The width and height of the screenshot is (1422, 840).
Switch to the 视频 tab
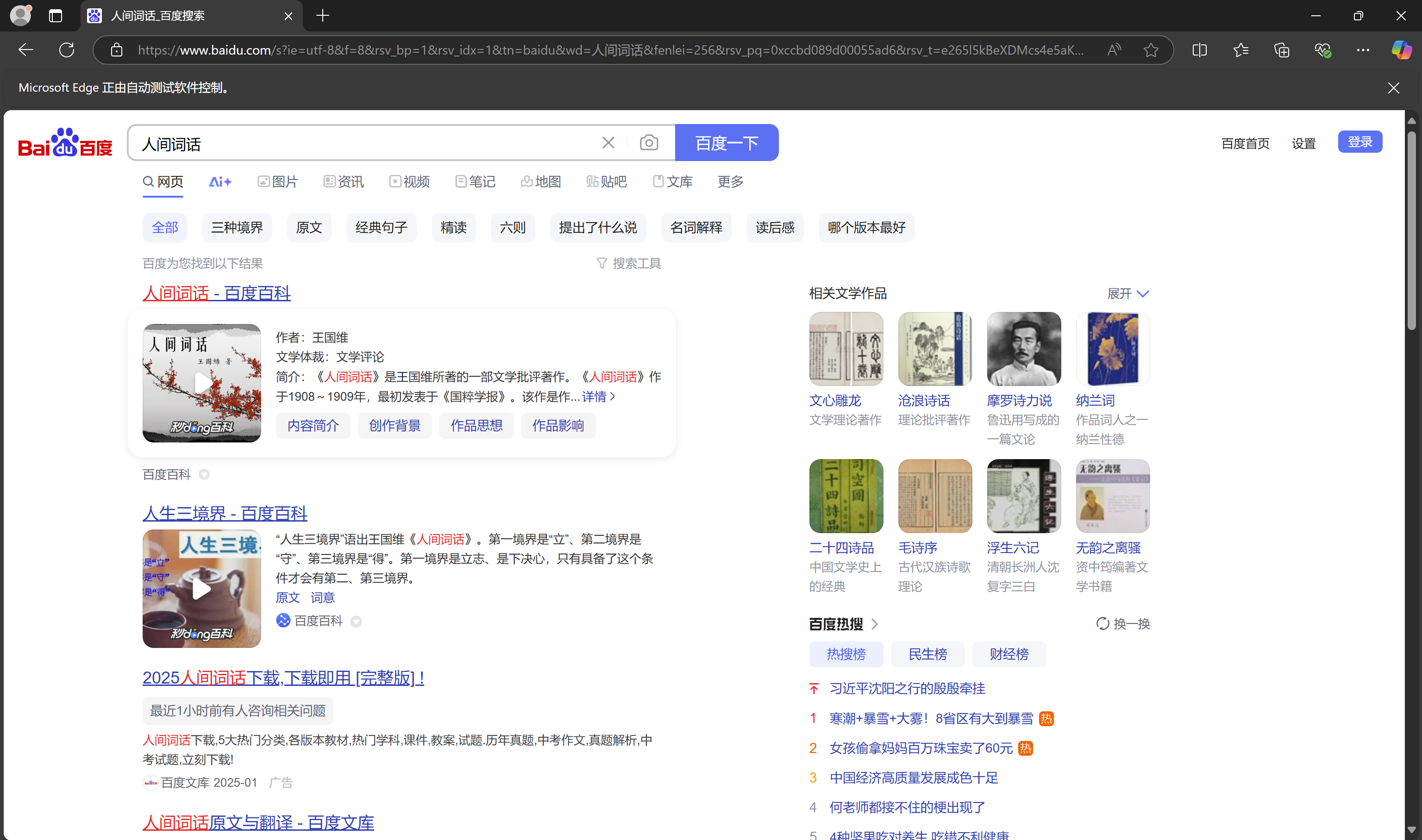tap(409, 182)
